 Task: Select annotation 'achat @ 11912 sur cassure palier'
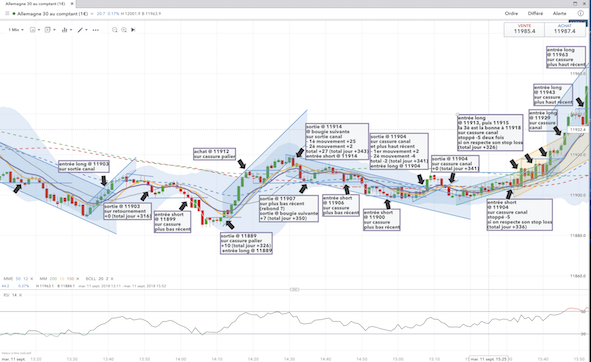[214, 154]
